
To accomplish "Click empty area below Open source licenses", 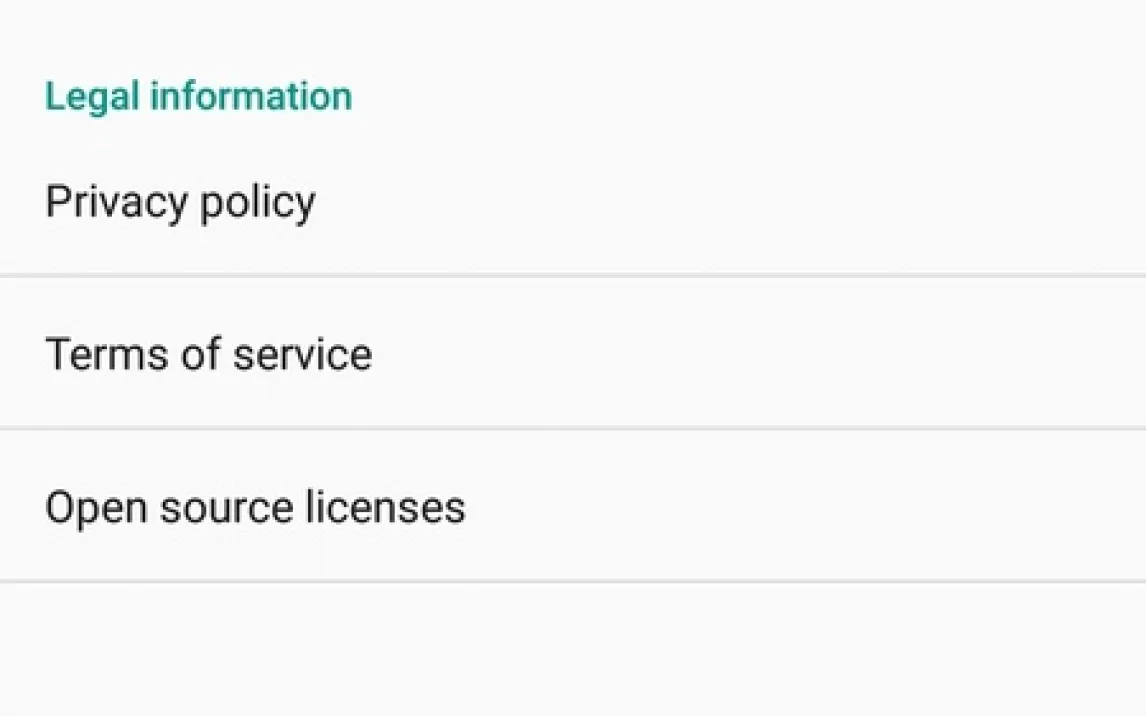I will (x=573, y=650).
